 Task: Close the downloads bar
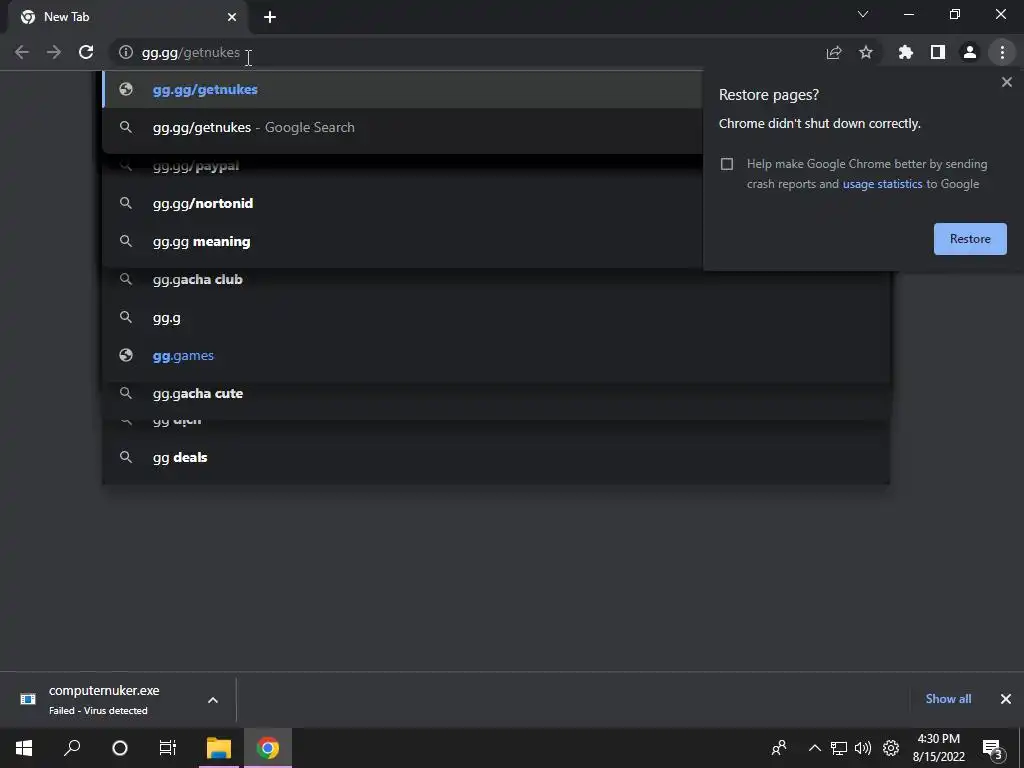1006,699
